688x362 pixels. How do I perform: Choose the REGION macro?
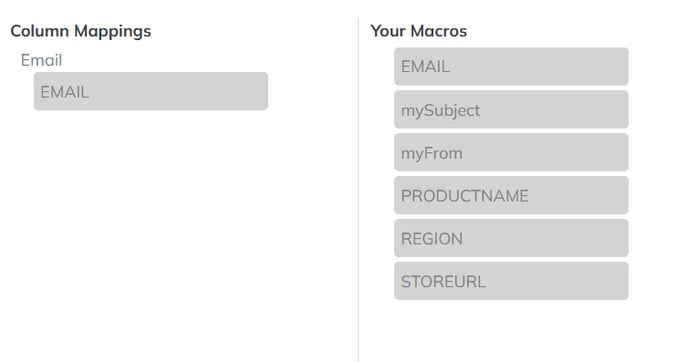tap(511, 238)
